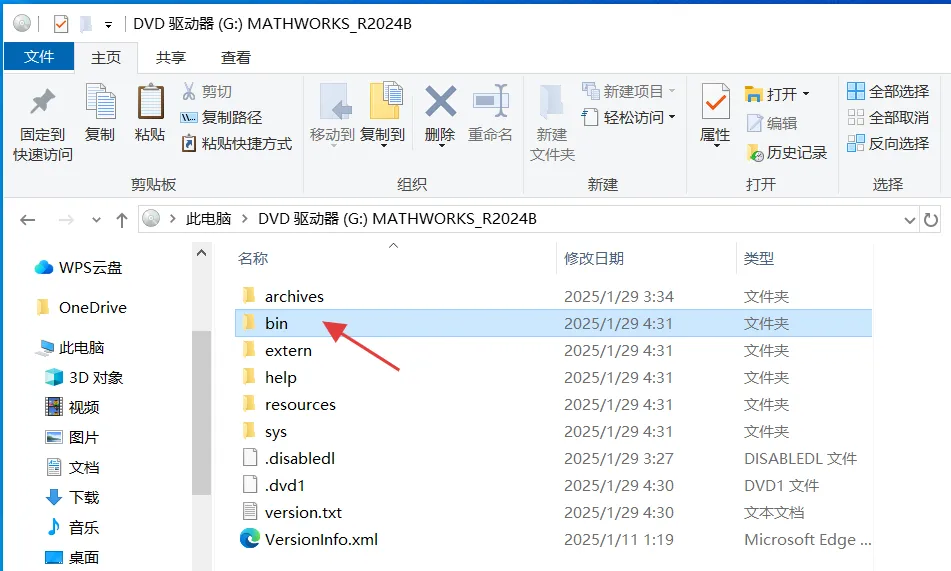Viewport: 951px width, 571px height.
Task: Open the File (文件) tab
Action: coord(39,57)
